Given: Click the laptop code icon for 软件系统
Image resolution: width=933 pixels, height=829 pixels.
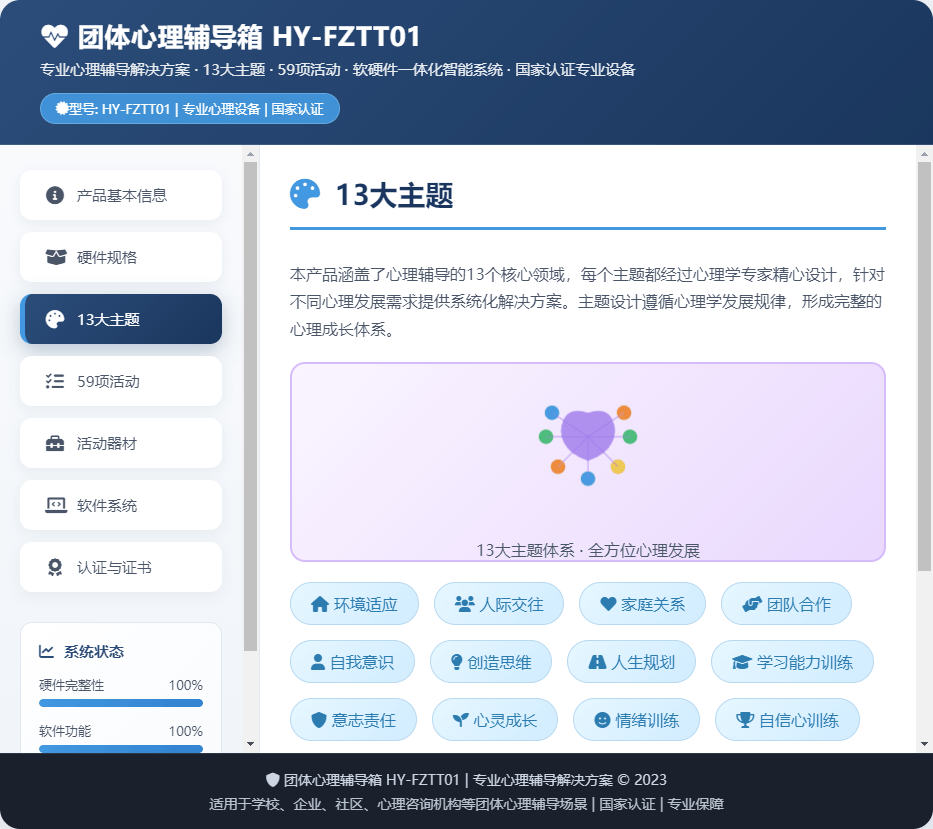Looking at the screenshot, I should point(56,505).
